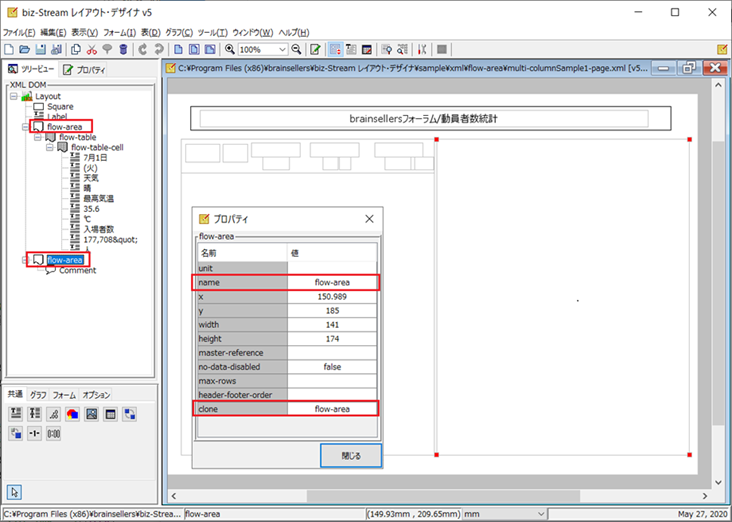The width and height of the screenshot is (732, 522).
Task: Select the shapes tool with red circle
Action: point(72,414)
